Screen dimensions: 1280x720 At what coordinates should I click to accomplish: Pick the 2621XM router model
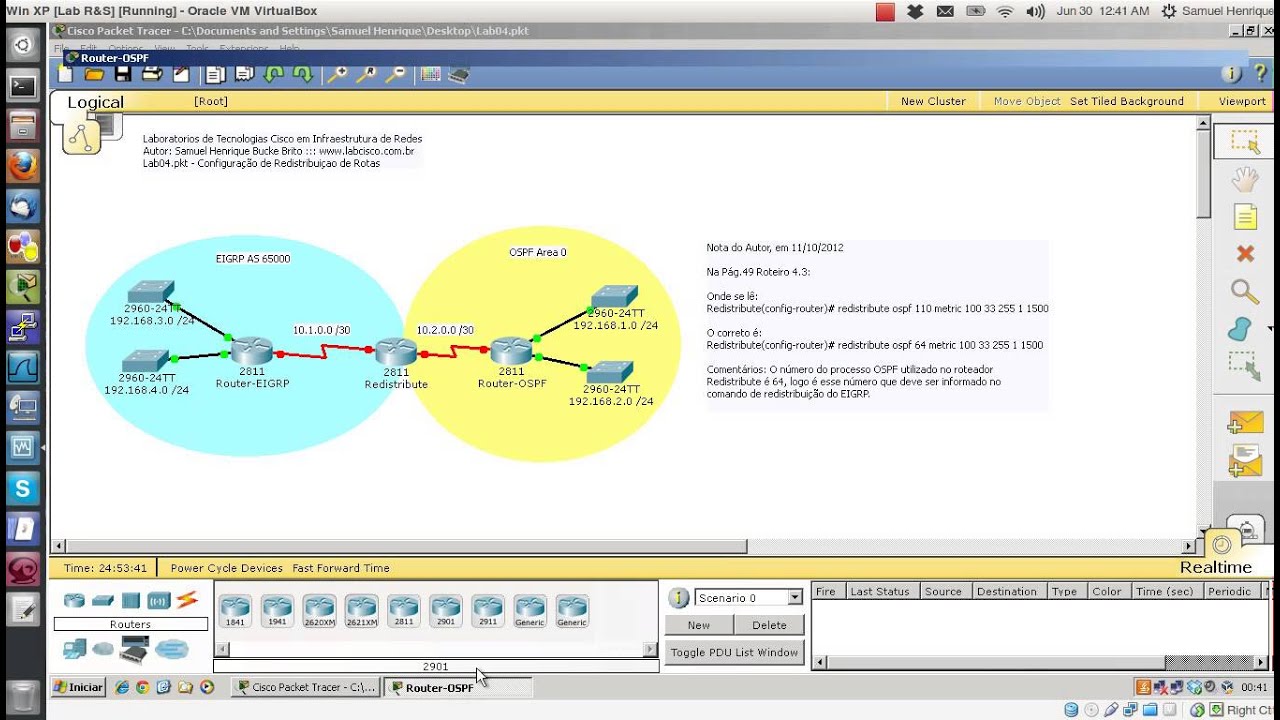pos(361,610)
